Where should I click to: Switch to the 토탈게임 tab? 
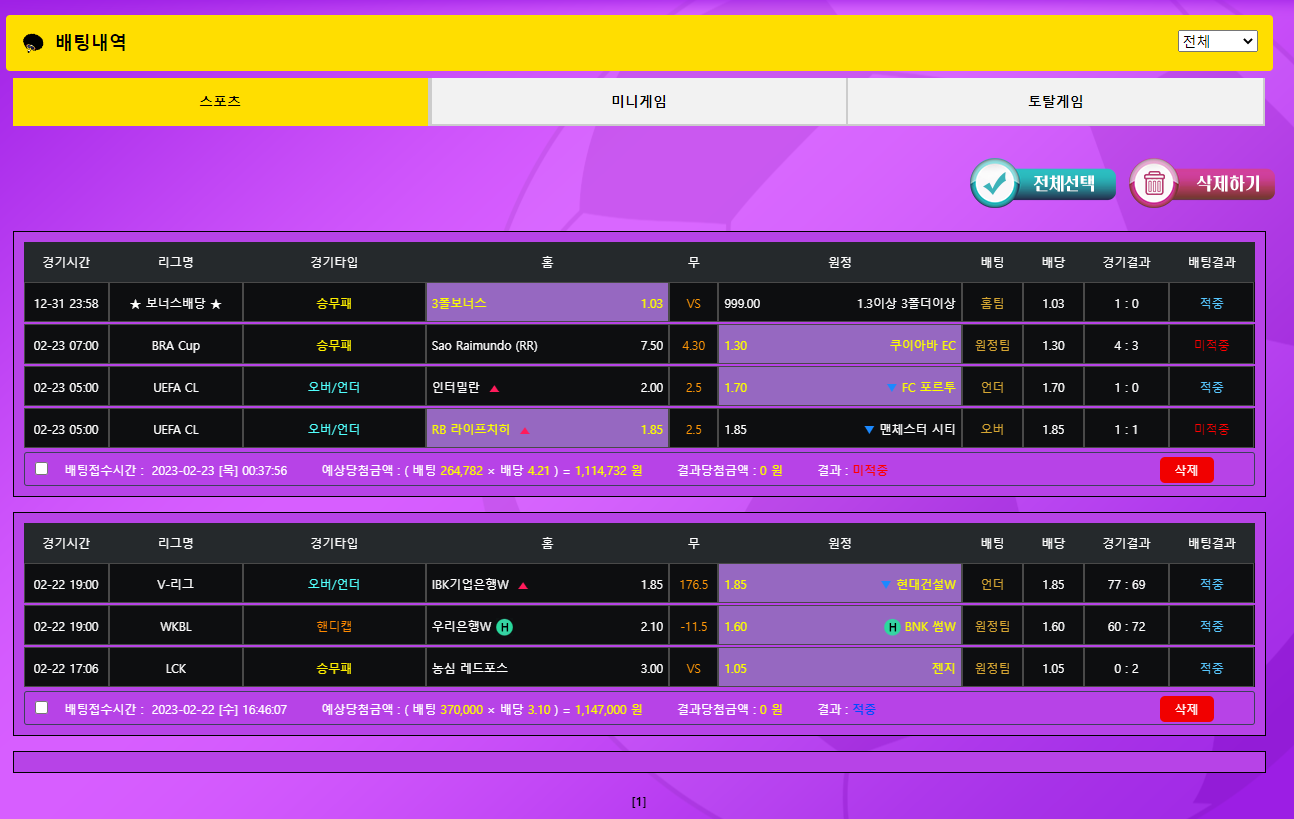pyautogui.click(x=1055, y=102)
